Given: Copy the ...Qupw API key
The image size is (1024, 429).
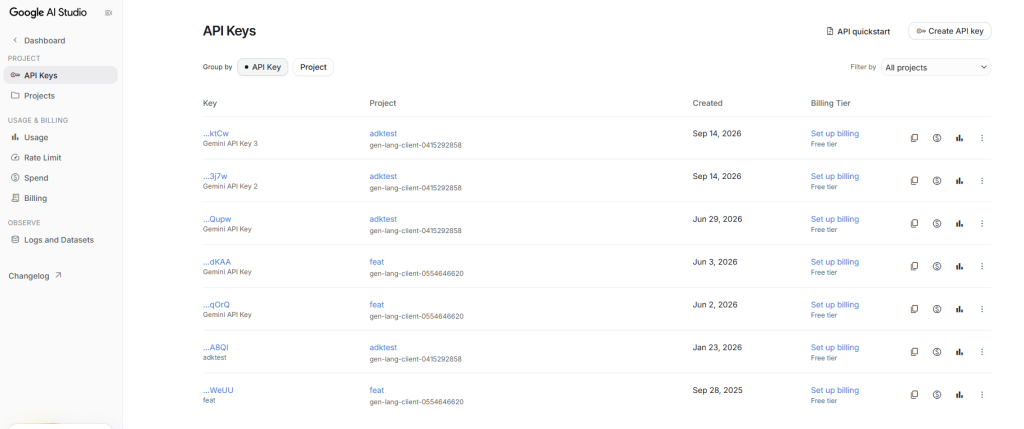Looking at the screenshot, I should (x=914, y=223).
